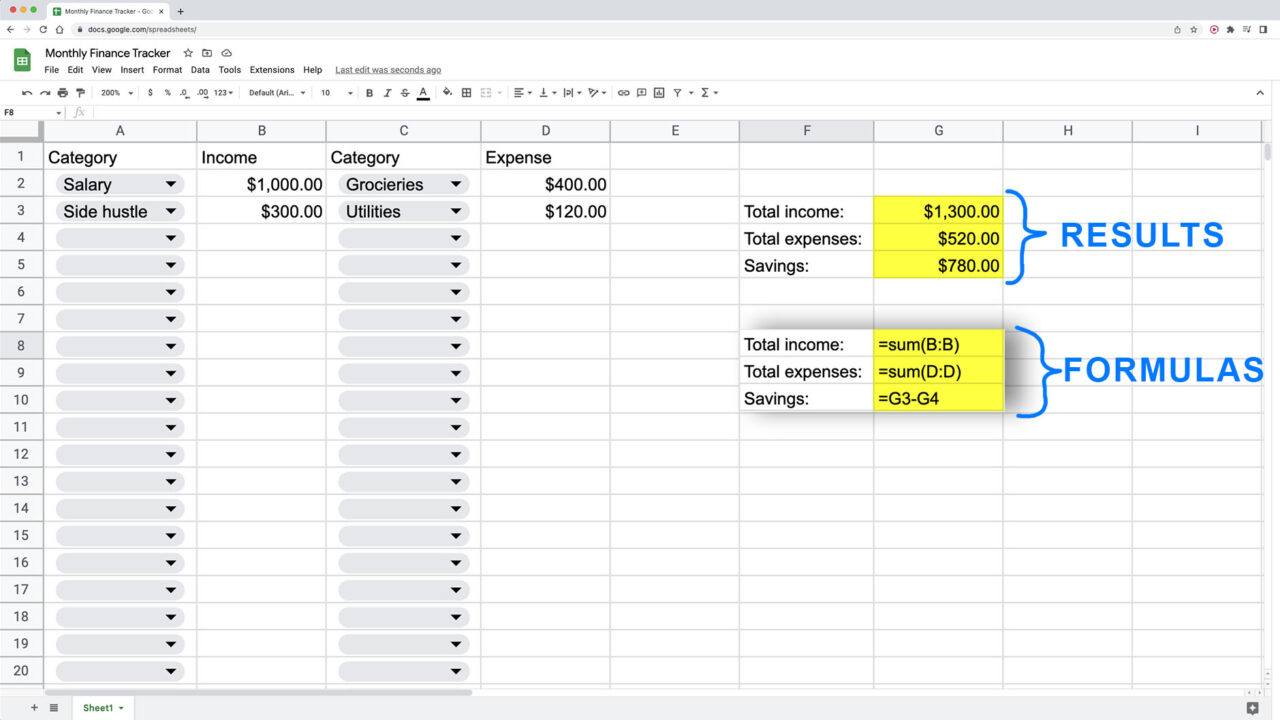This screenshot has width=1280, height=720.
Task: Insert a comment
Action: click(641, 92)
